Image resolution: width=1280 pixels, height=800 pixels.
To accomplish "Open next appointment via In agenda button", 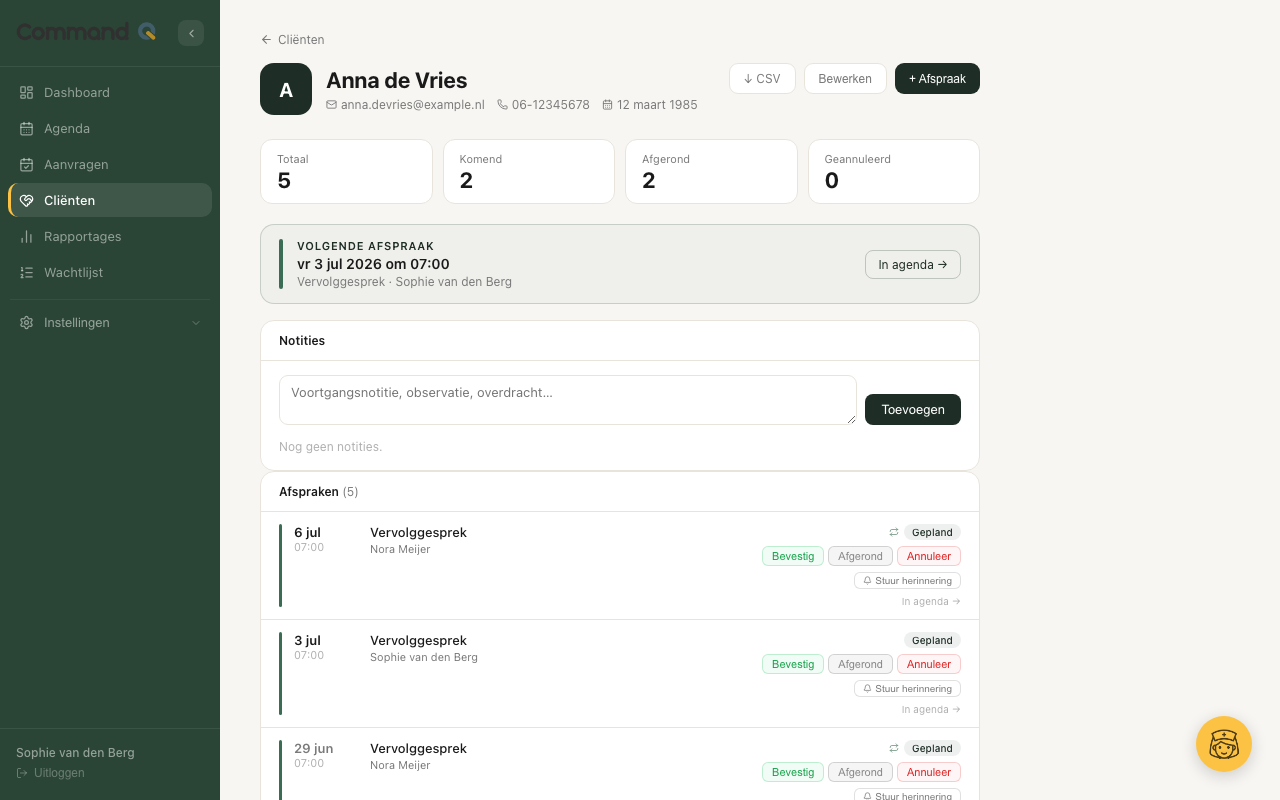I will (x=913, y=264).
